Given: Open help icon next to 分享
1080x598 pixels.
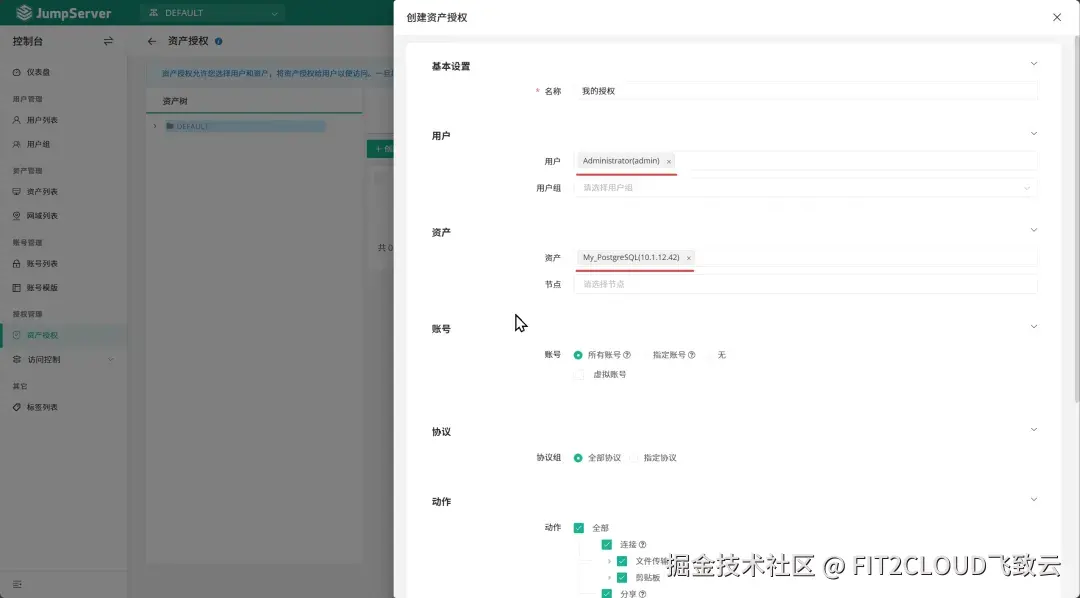Looking at the screenshot, I should [643, 594].
